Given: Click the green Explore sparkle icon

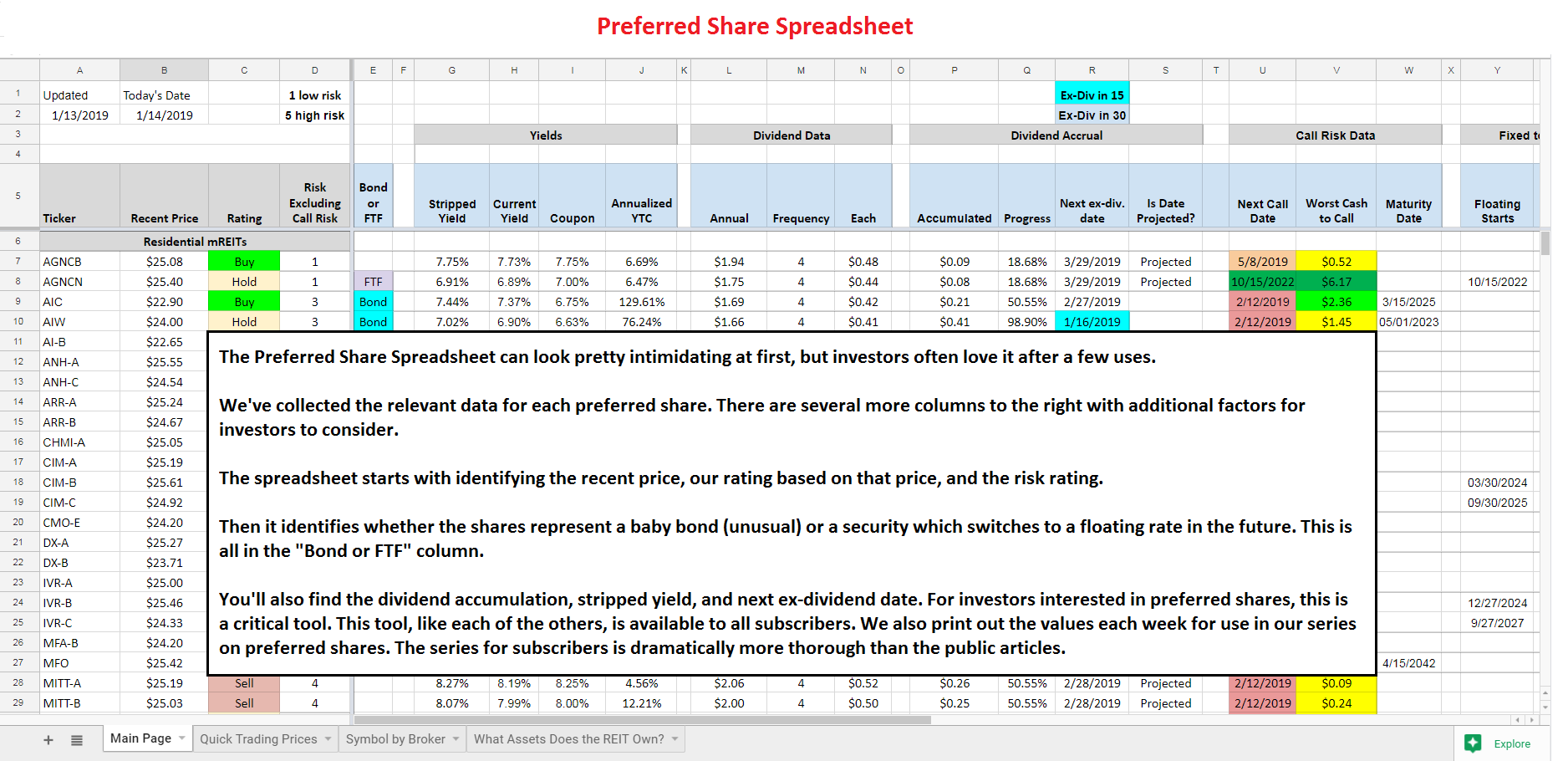Looking at the screenshot, I should [x=1474, y=743].
